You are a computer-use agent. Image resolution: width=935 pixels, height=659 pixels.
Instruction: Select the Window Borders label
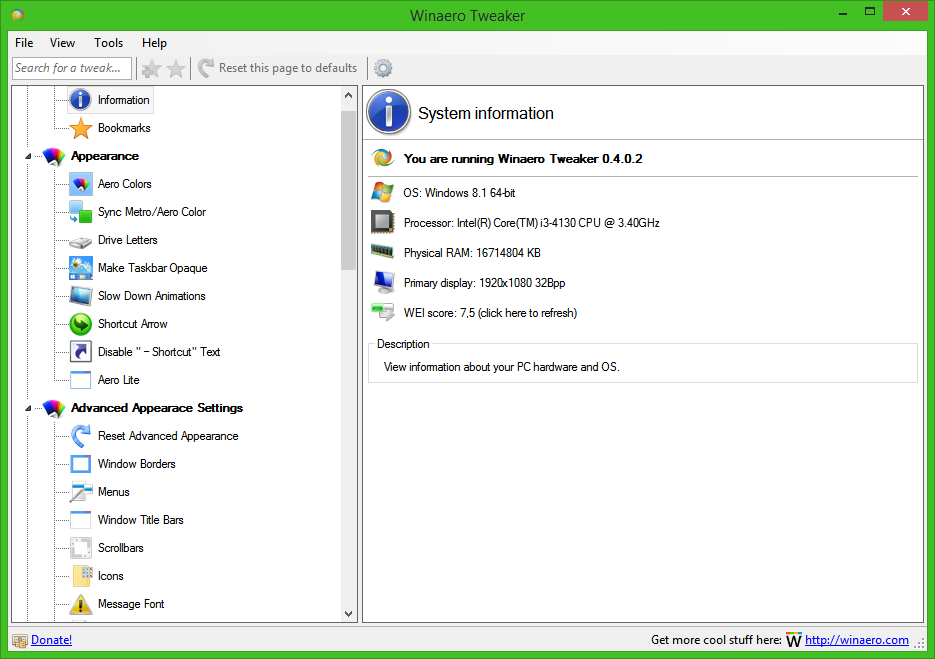pos(137,464)
